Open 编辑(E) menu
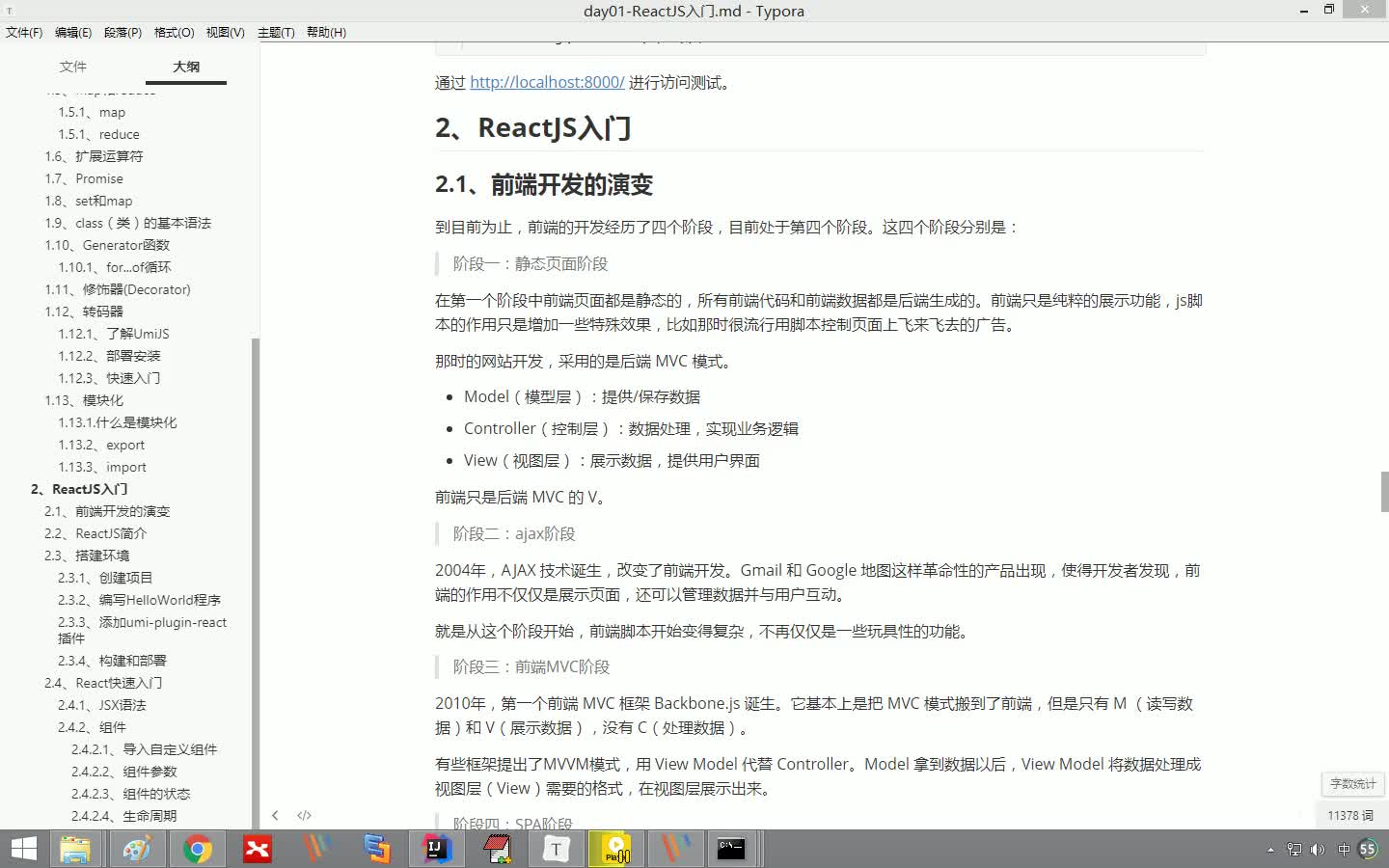The image size is (1389, 868). (x=73, y=32)
